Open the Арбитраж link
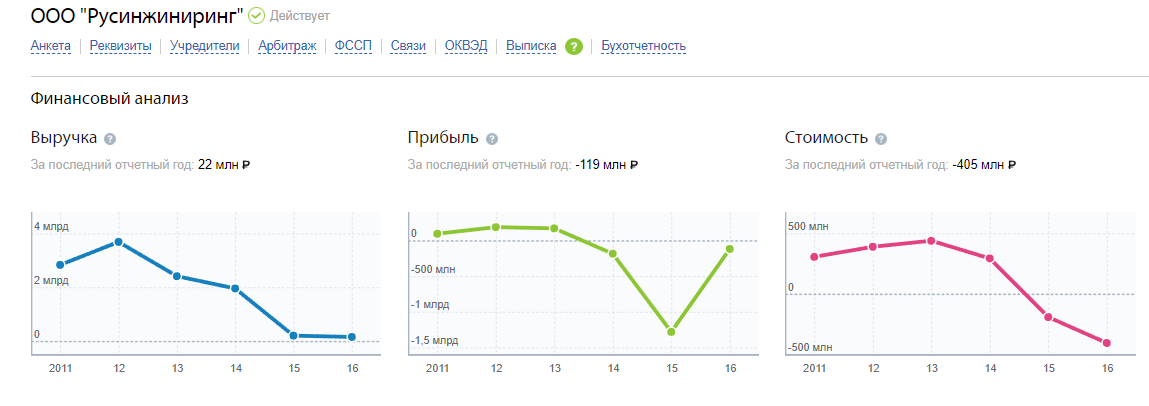1149x406 pixels. coord(287,46)
